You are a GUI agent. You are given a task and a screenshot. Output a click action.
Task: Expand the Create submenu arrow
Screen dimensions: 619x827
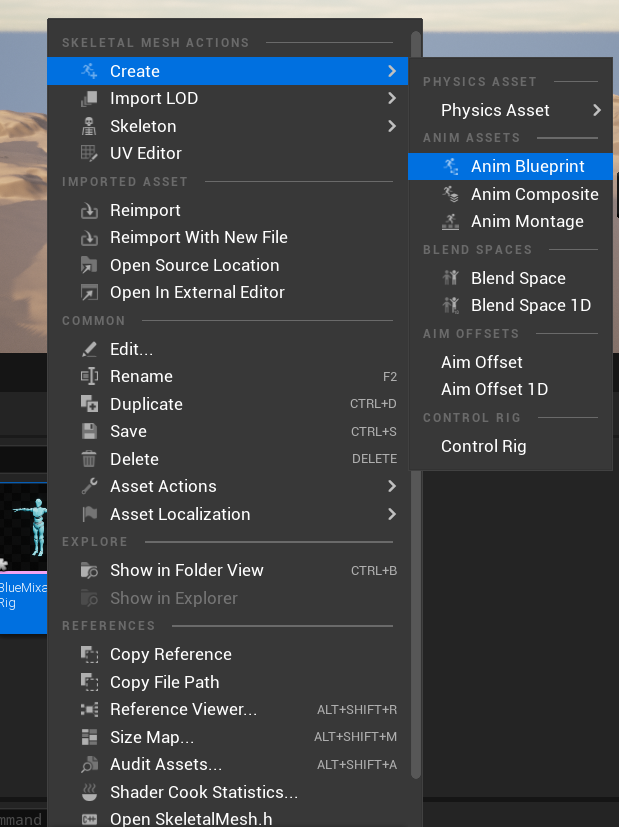point(392,71)
